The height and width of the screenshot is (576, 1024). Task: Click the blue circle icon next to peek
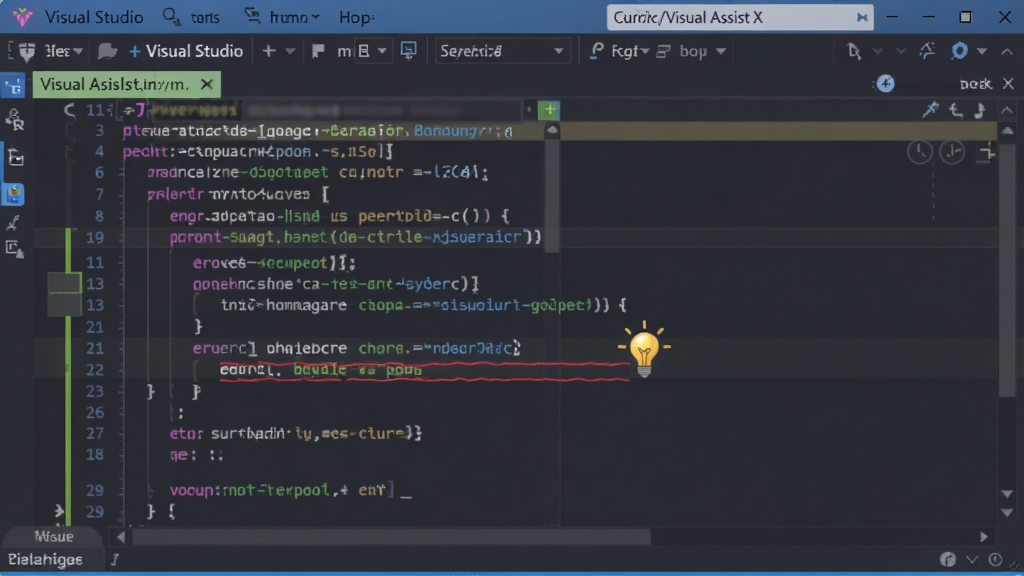click(886, 84)
